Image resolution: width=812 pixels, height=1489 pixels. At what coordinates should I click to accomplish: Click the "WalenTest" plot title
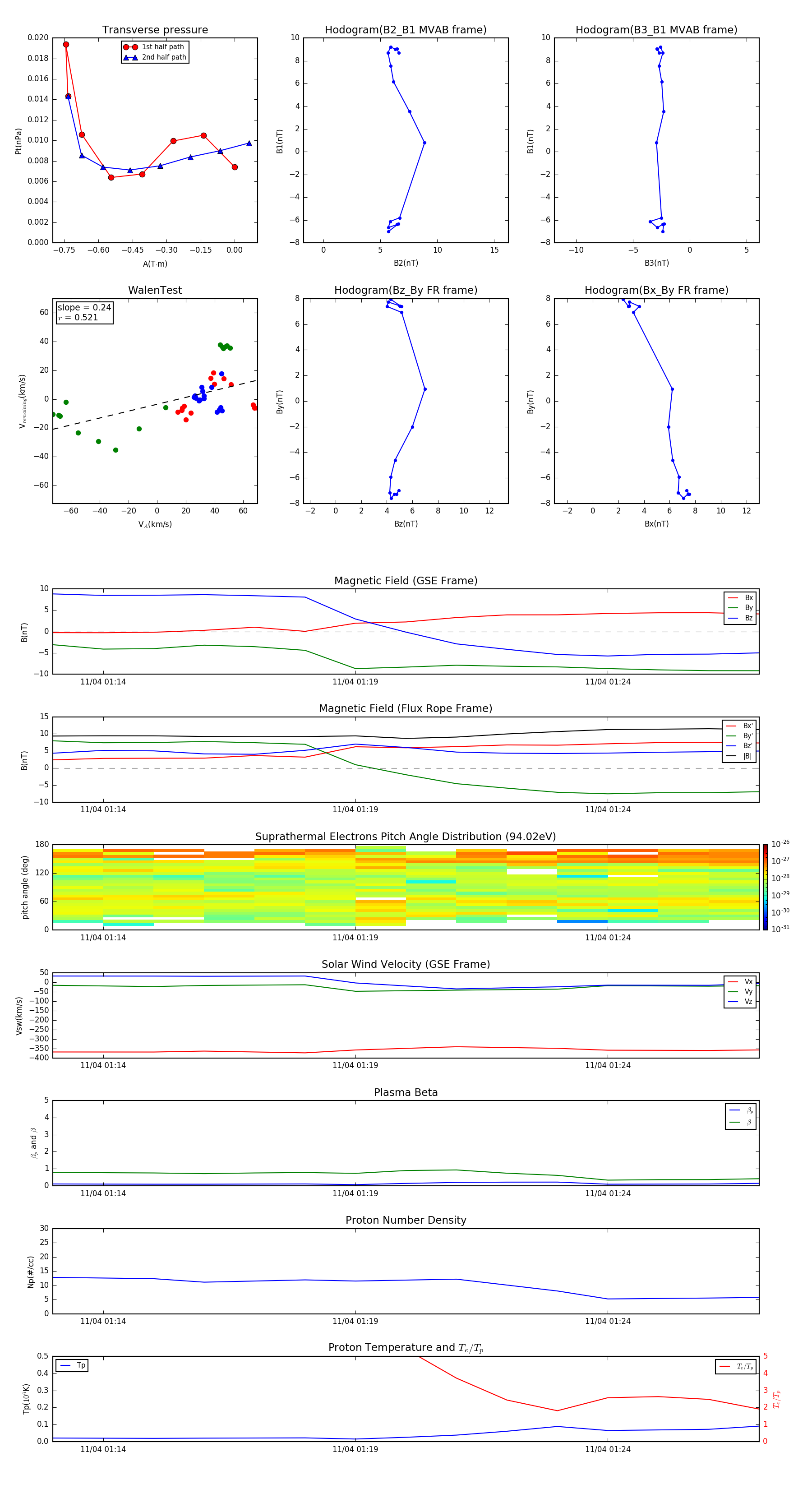(155, 290)
